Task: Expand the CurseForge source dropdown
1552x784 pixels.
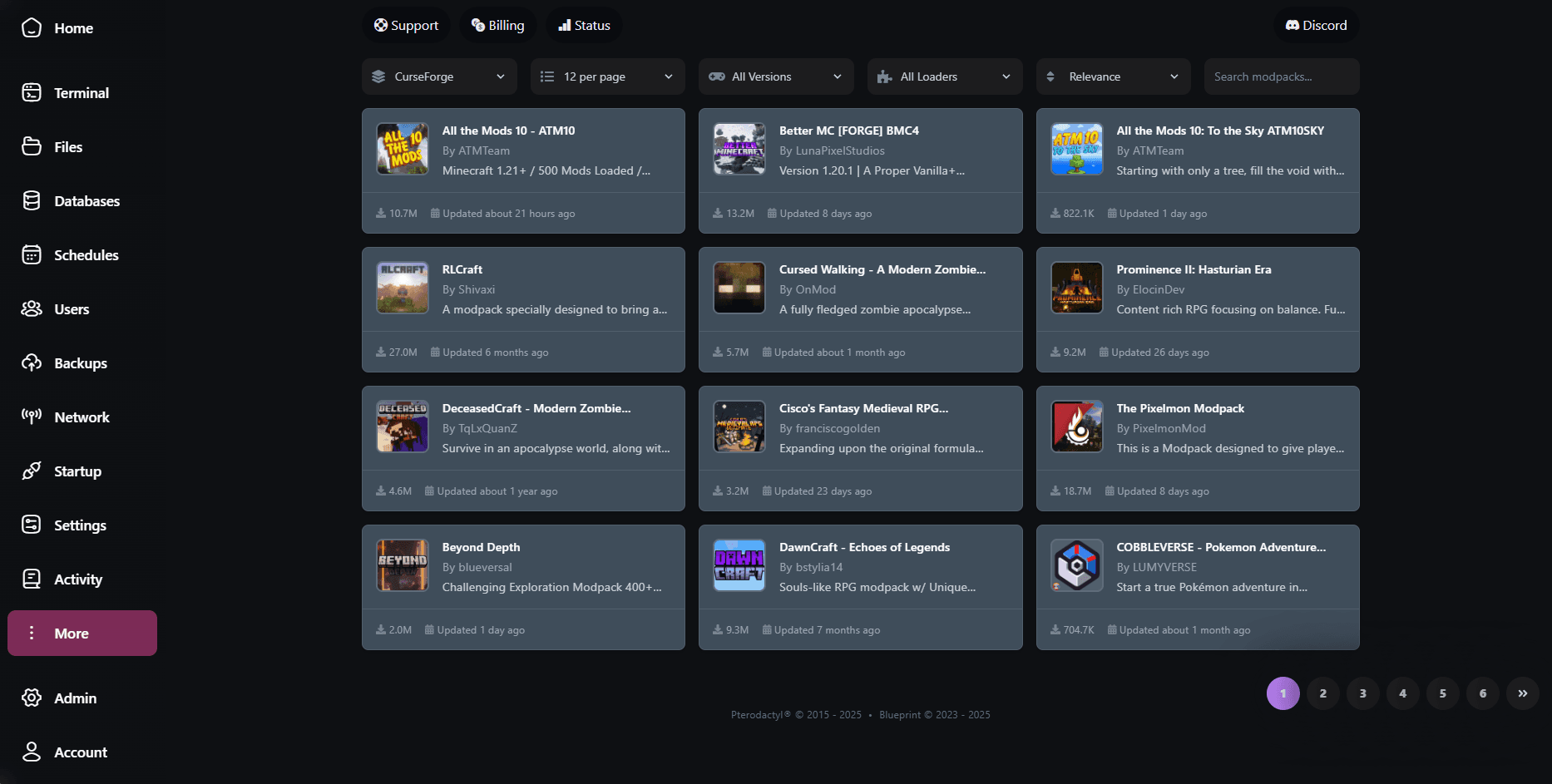Action: pos(439,76)
